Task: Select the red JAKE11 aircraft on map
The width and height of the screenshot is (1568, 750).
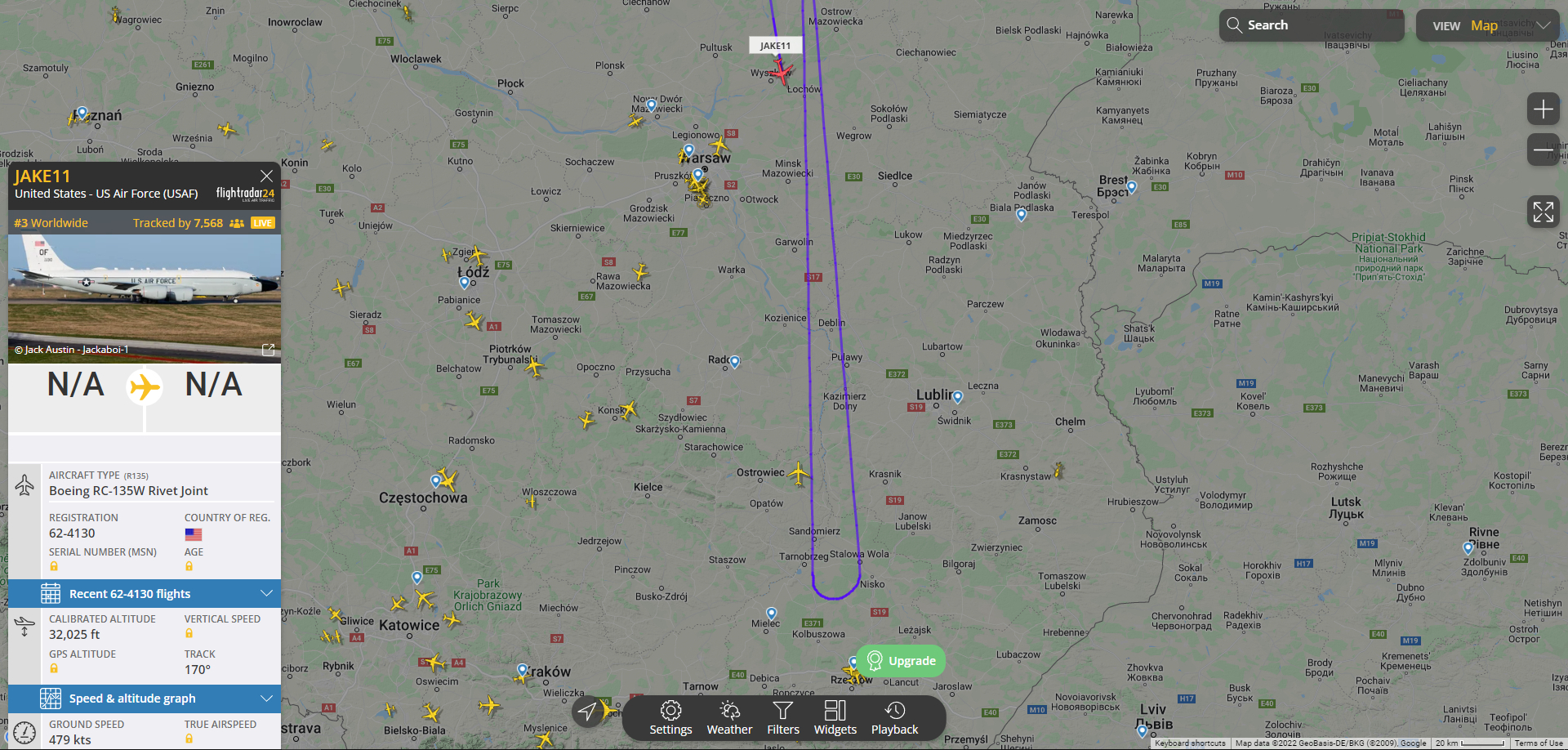Action: click(x=782, y=73)
